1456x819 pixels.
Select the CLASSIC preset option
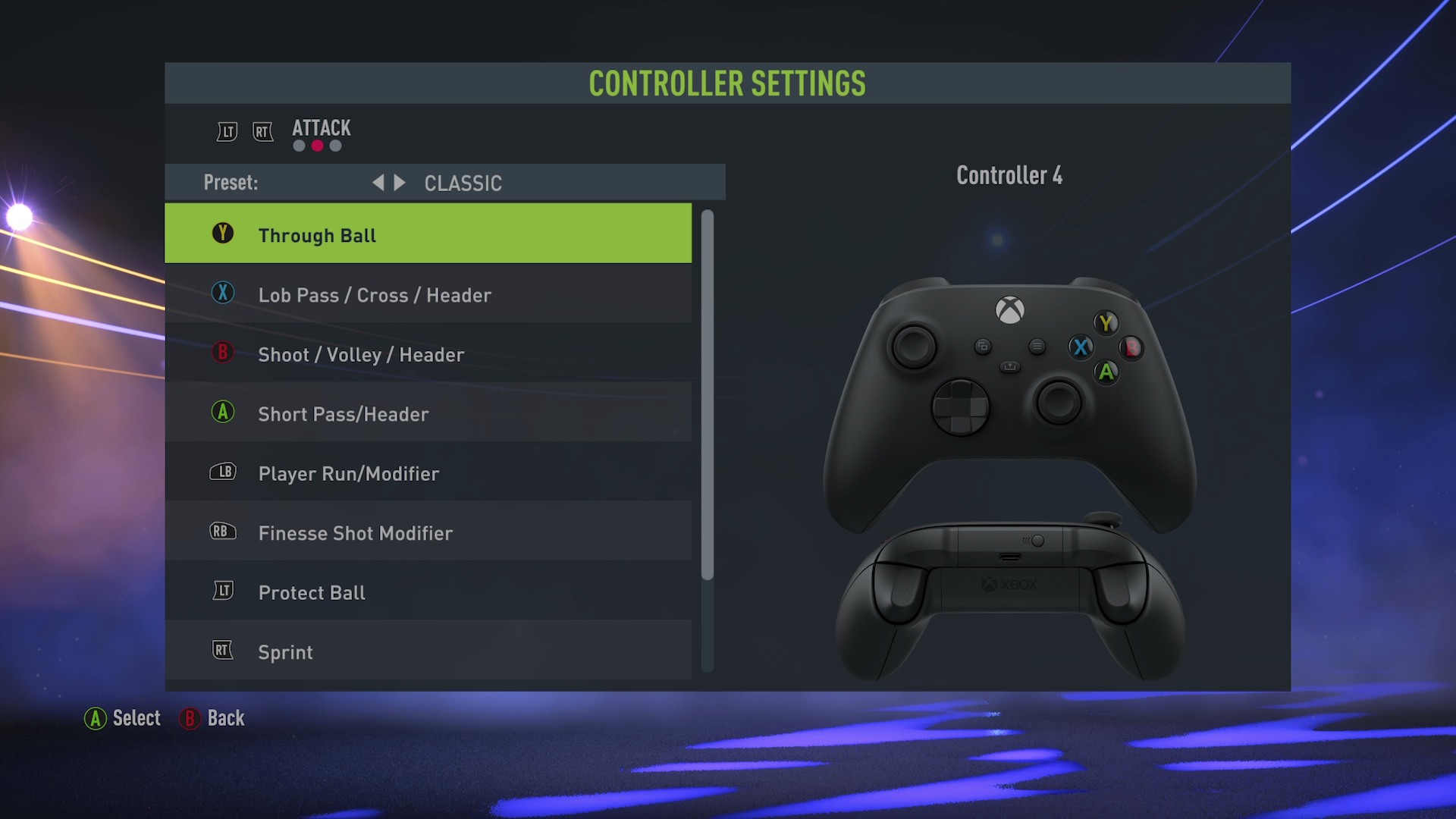click(x=462, y=182)
